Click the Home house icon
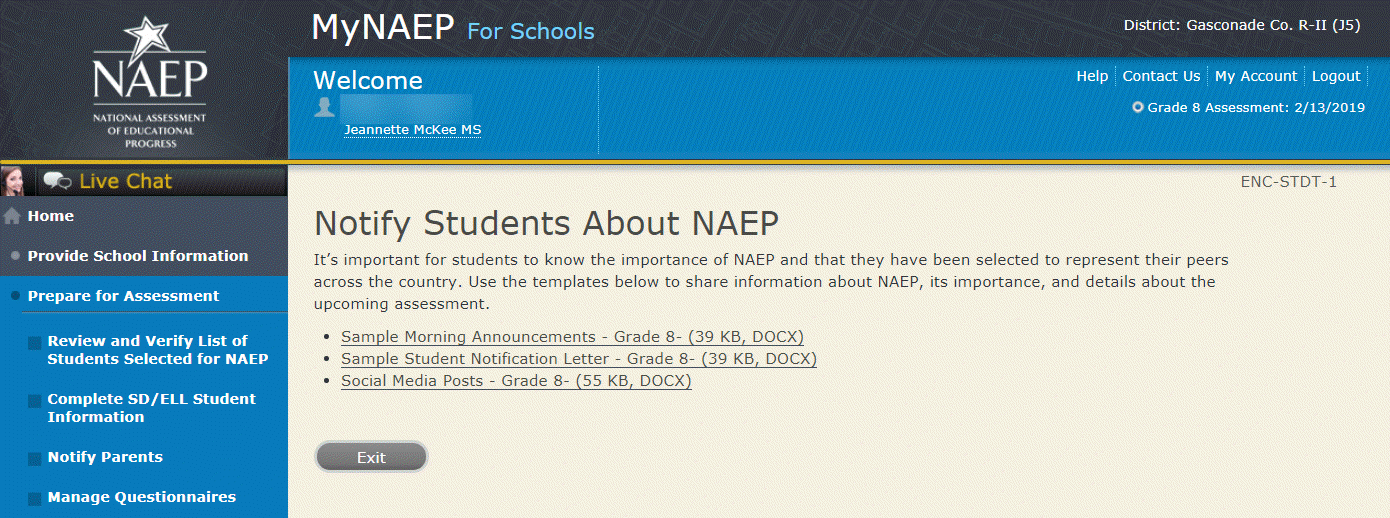The width and height of the screenshot is (1390, 518). click(12, 216)
